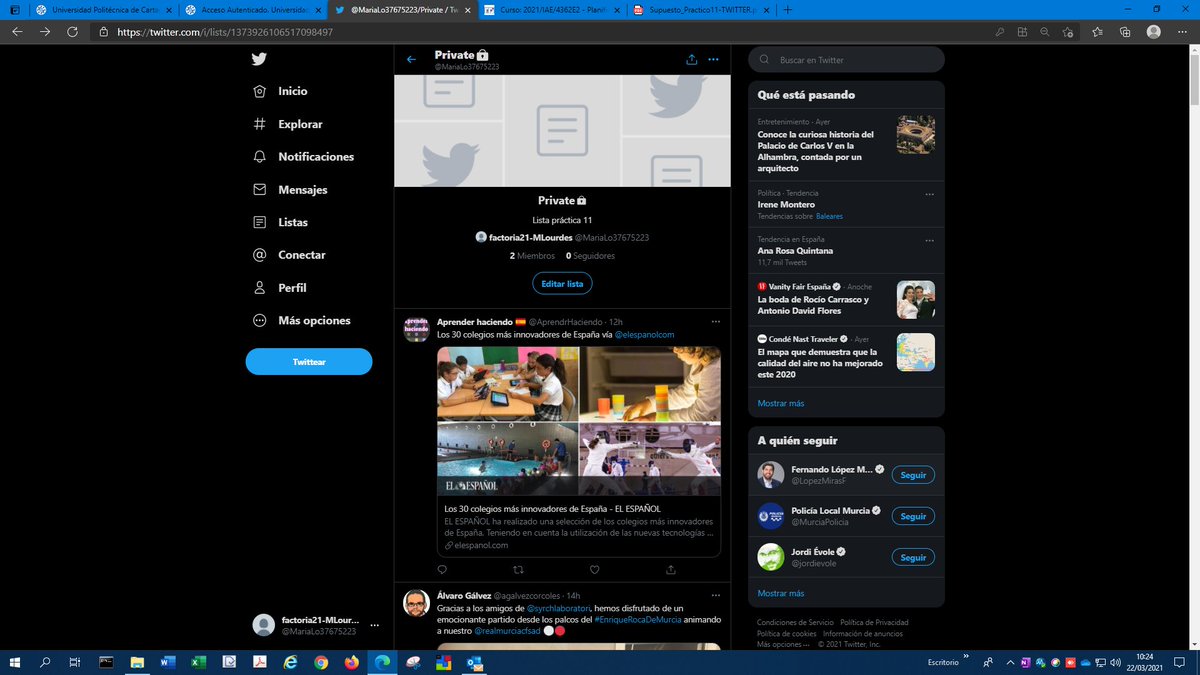Viewport: 1200px width, 675px height.
Task: Expand Más opciones in the sidebar
Action: point(301,321)
